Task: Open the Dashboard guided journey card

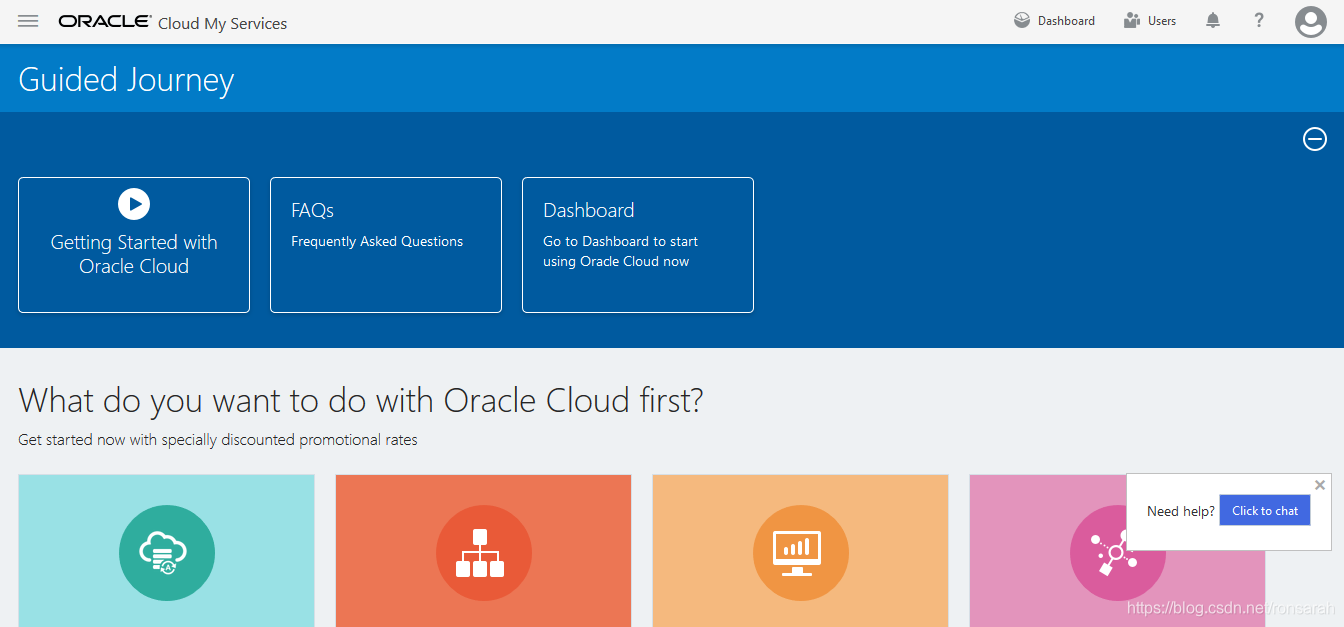Action: pos(638,245)
